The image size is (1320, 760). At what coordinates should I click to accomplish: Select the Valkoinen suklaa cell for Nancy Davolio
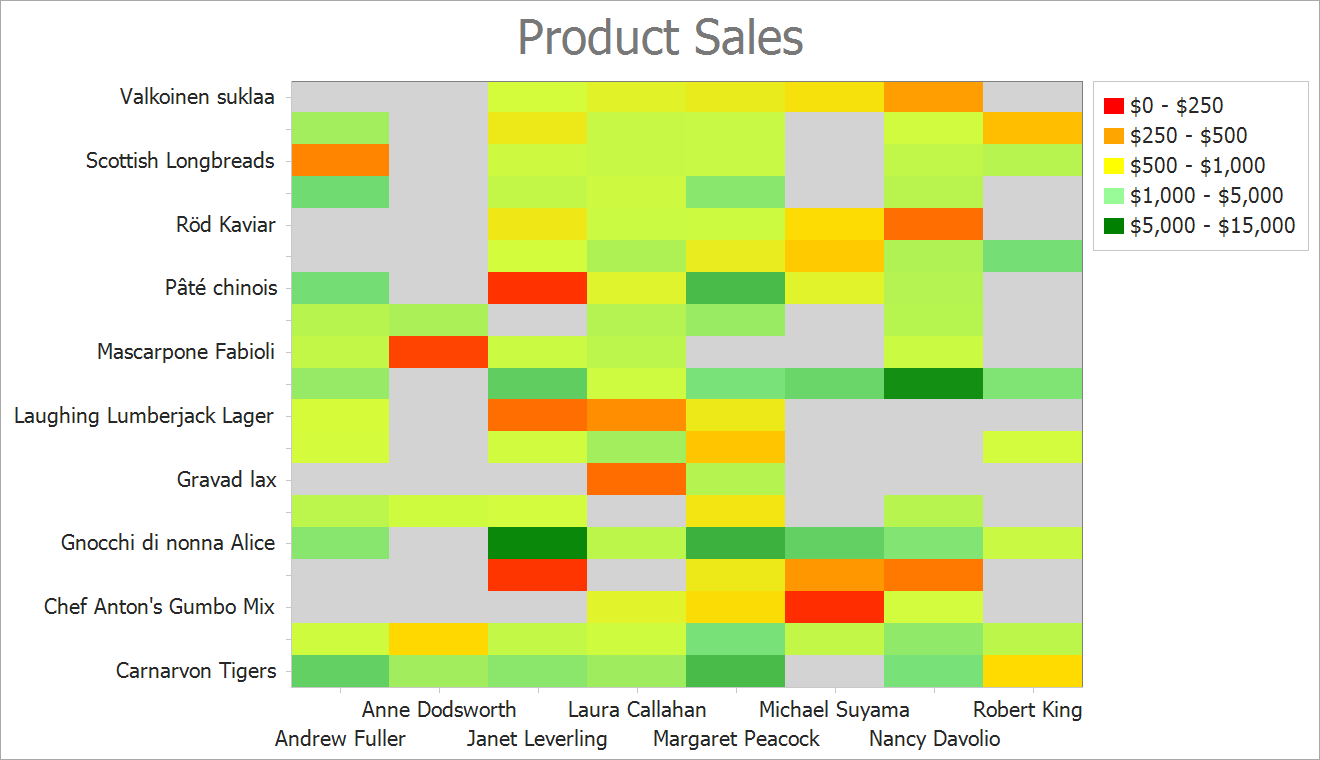click(933, 97)
